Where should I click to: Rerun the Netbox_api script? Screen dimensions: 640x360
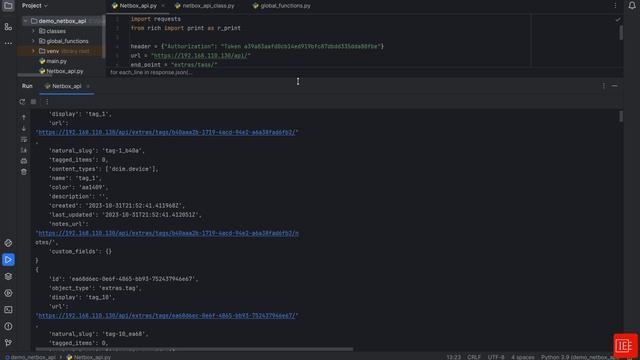[x=22, y=102]
